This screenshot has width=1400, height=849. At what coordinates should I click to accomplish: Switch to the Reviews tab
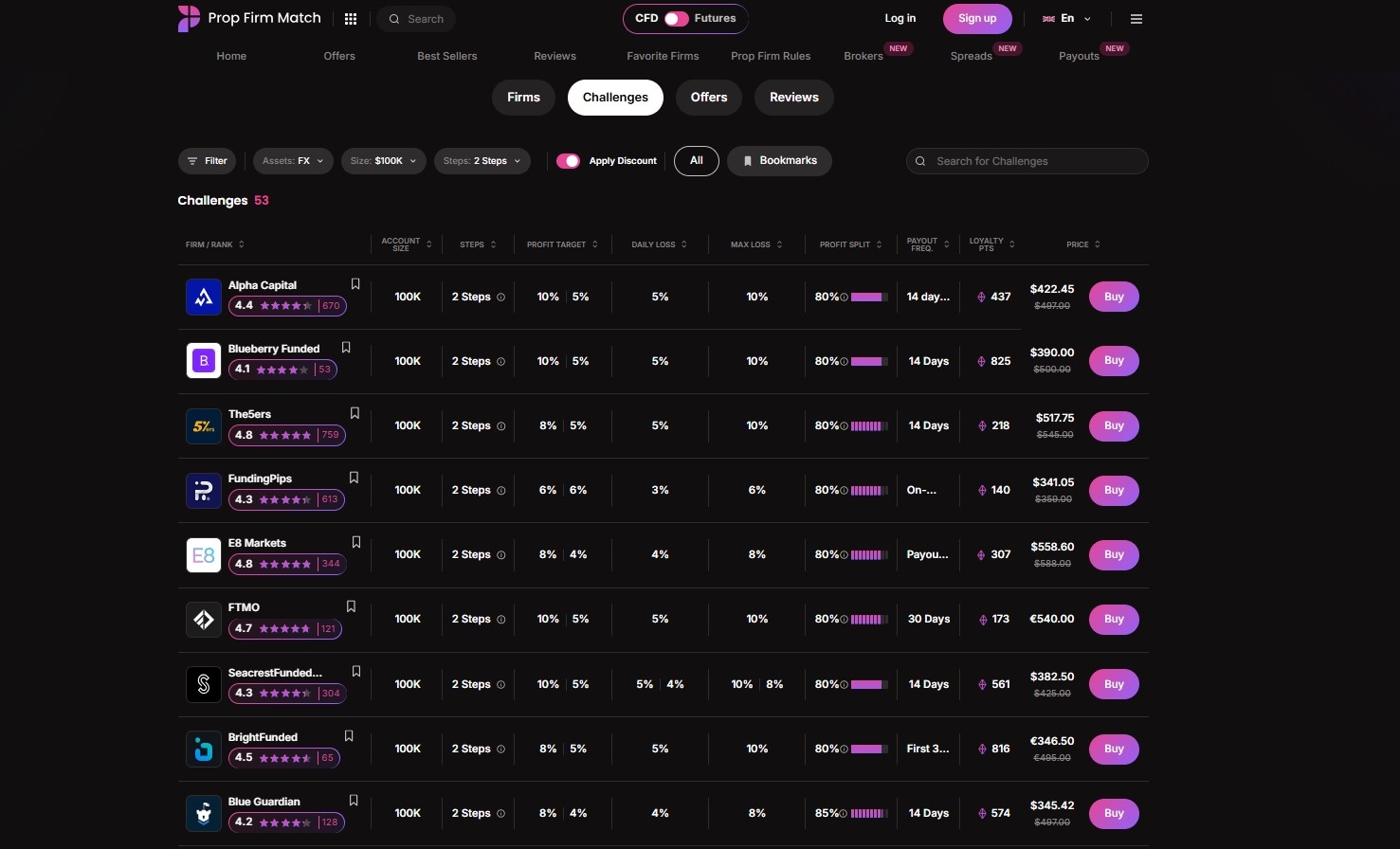(x=794, y=98)
